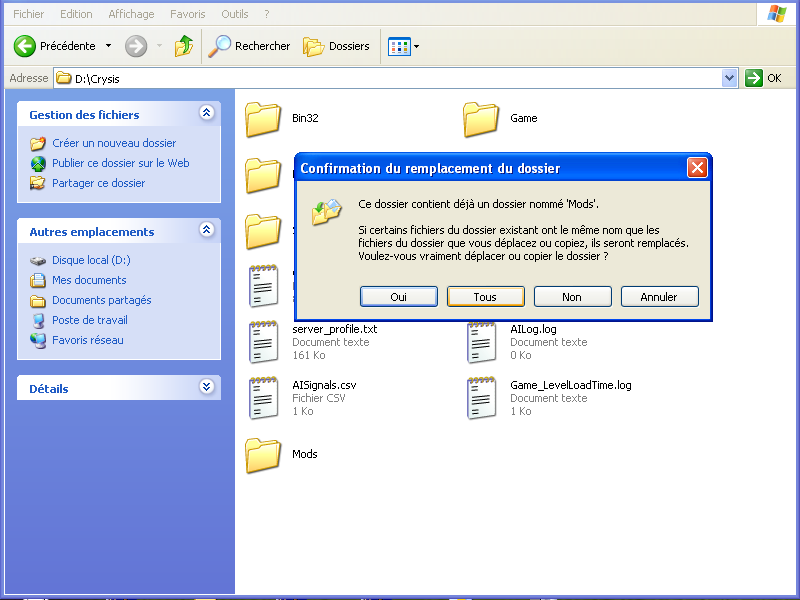Open the Précédente history dropdown arrow
Image resolution: width=800 pixels, height=600 pixels.
click(x=109, y=46)
